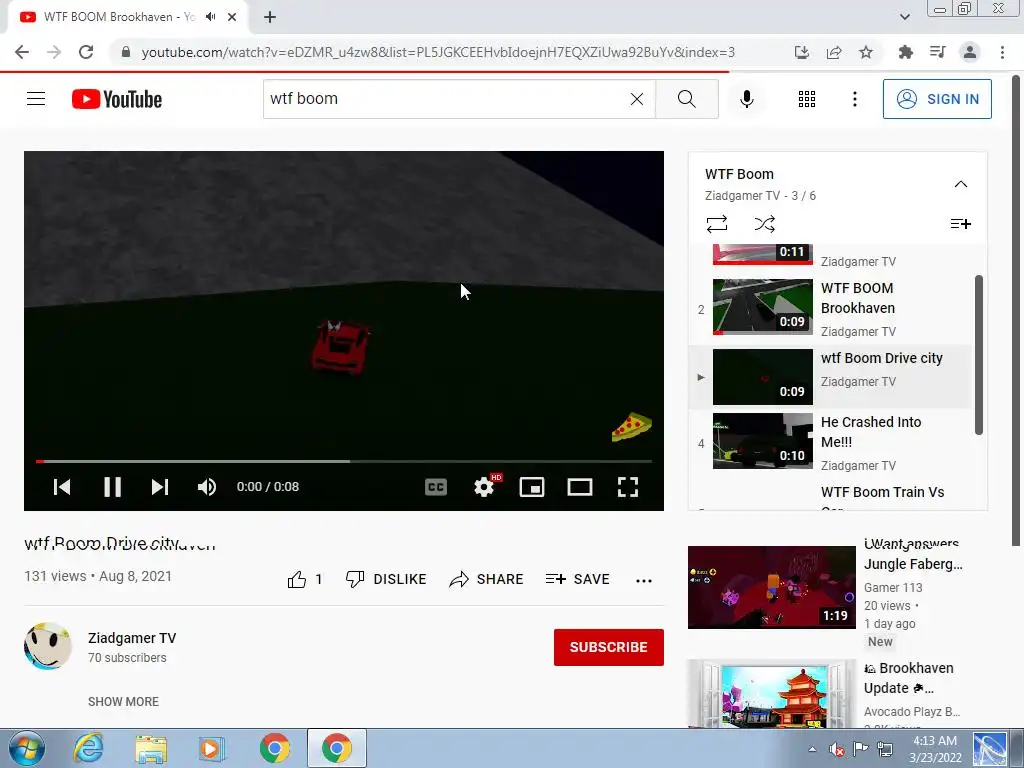Bookmark this page with star icon
The width and height of the screenshot is (1024, 768).
pyautogui.click(x=866, y=52)
